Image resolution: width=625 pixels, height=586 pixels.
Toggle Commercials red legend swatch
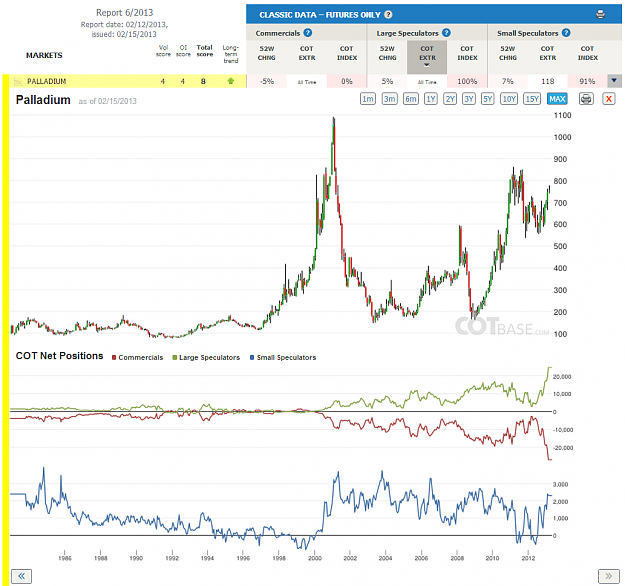pos(114,358)
